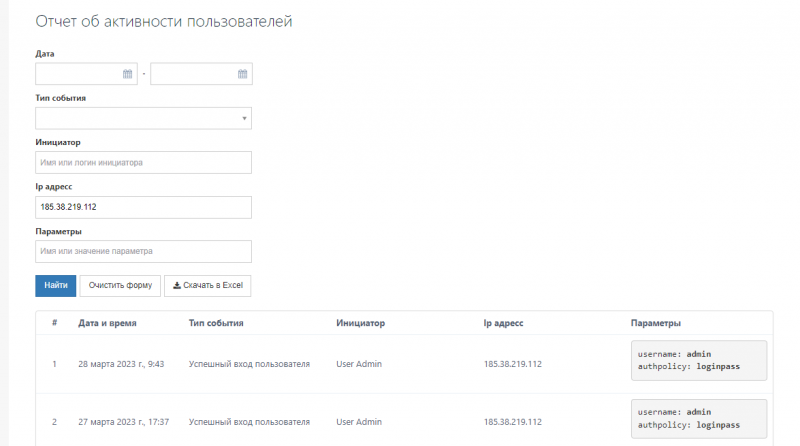Screen dimensions: 800x446
Task: Open the end date calendar icon
Action: click(242, 74)
